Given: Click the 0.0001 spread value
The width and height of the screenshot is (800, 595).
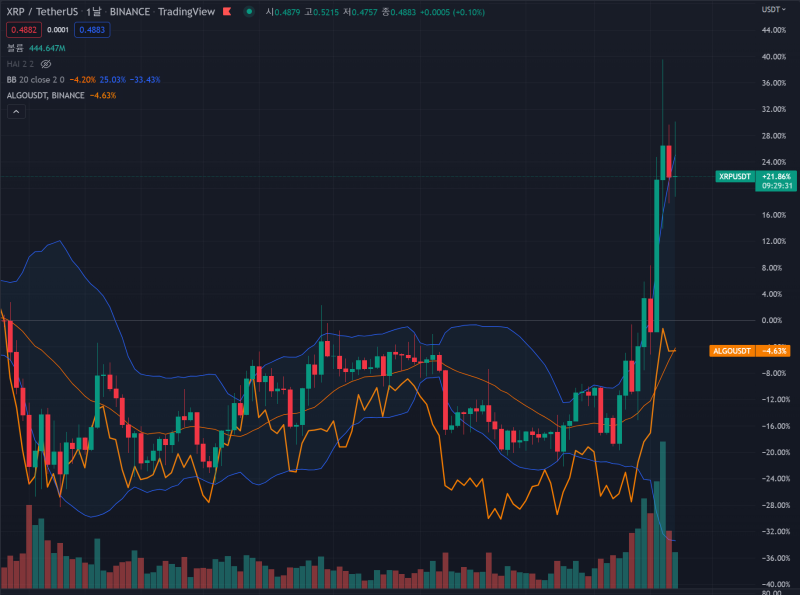Looking at the screenshot, I should (58, 30).
